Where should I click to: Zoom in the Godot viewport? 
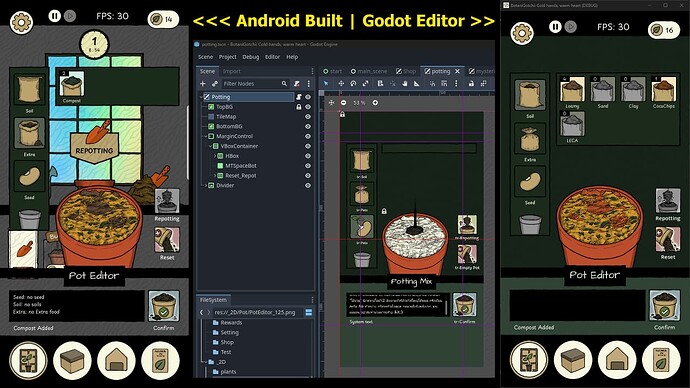tap(375, 102)
